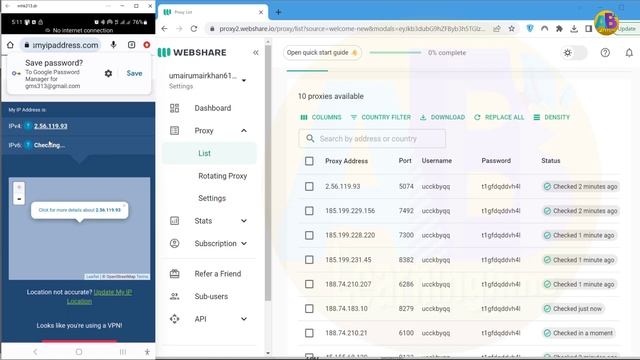Check the box for proxy 185.199.231.45

pyautogui.click(x=309, y=260)
